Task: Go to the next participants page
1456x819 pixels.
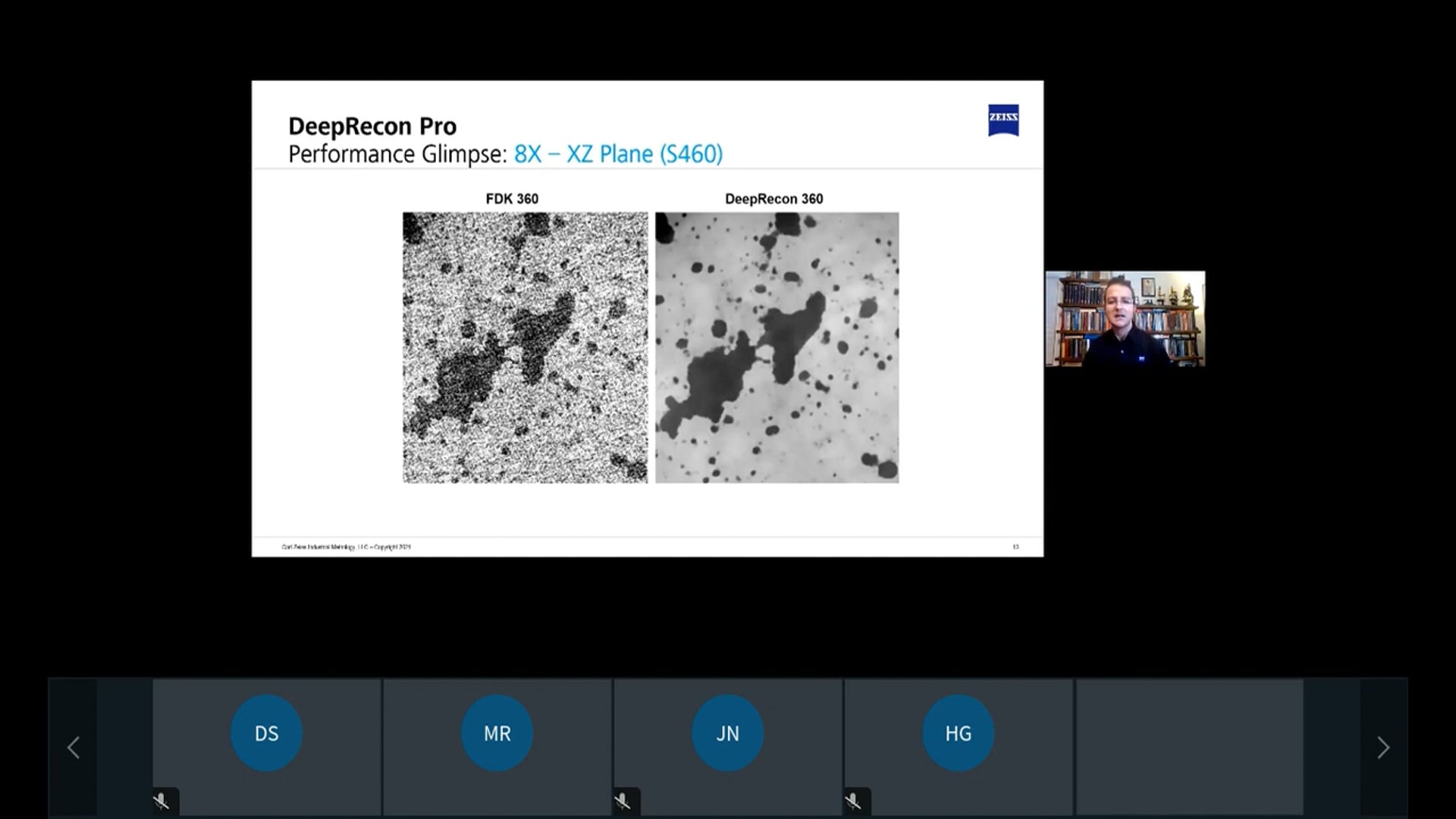Action: click(x=1383, y=748)
